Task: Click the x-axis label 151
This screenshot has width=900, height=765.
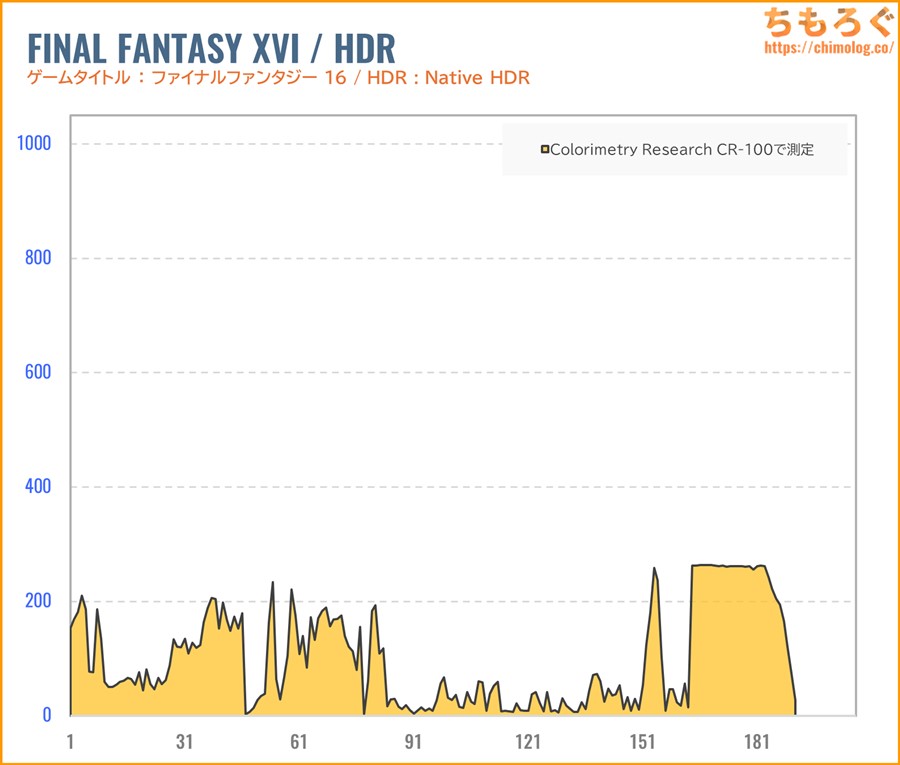Action: 642,742
